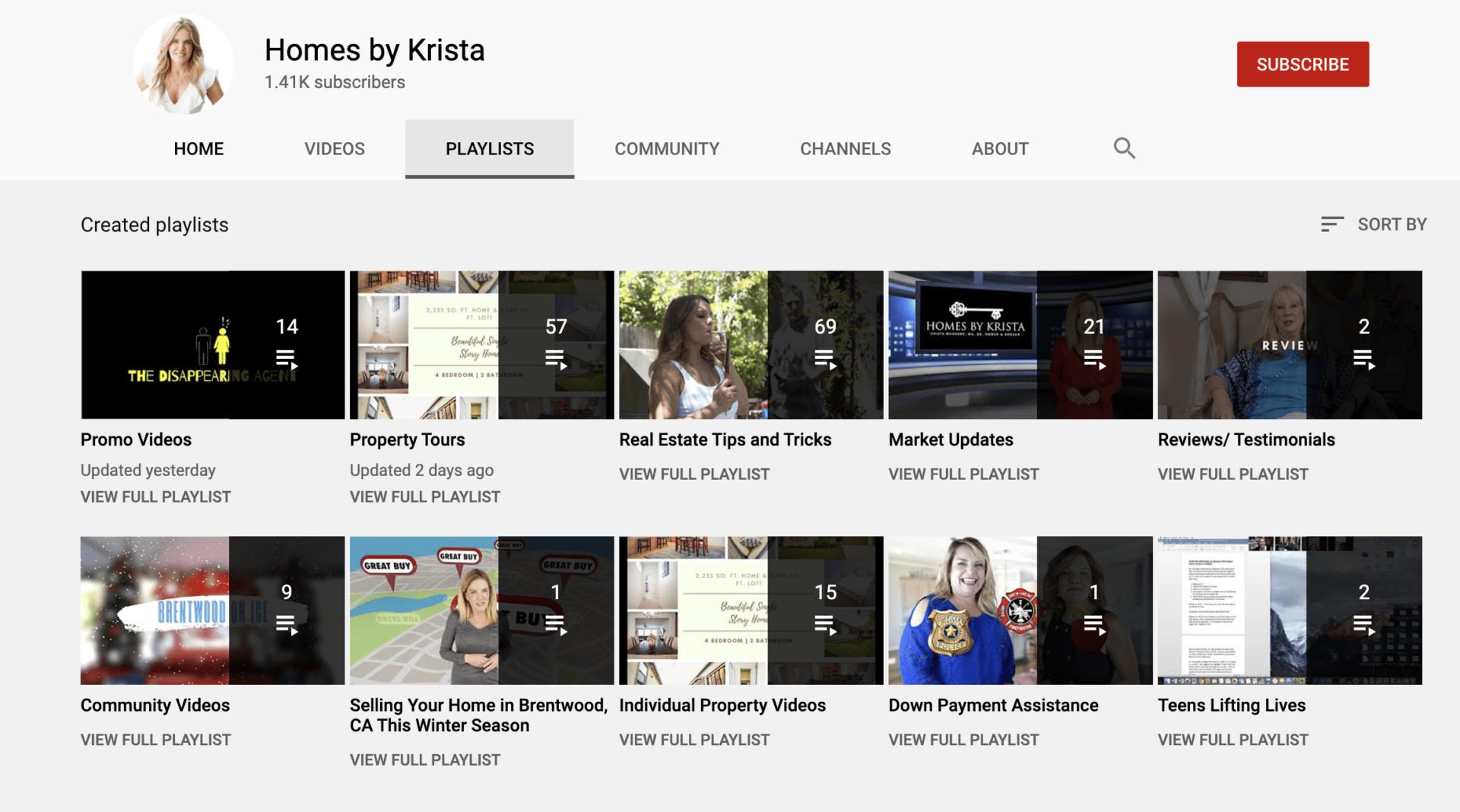Open the Community tab
Viewport: 1460px width, 812px height.
pyautogui.click(x=667, y=149)
